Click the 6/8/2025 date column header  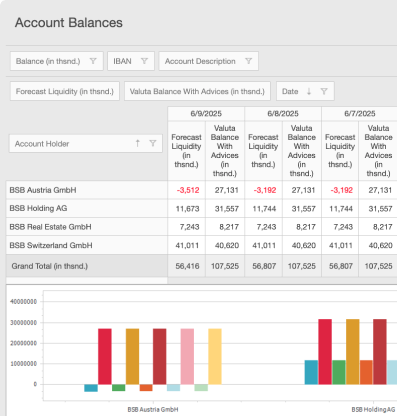point(283,114)
